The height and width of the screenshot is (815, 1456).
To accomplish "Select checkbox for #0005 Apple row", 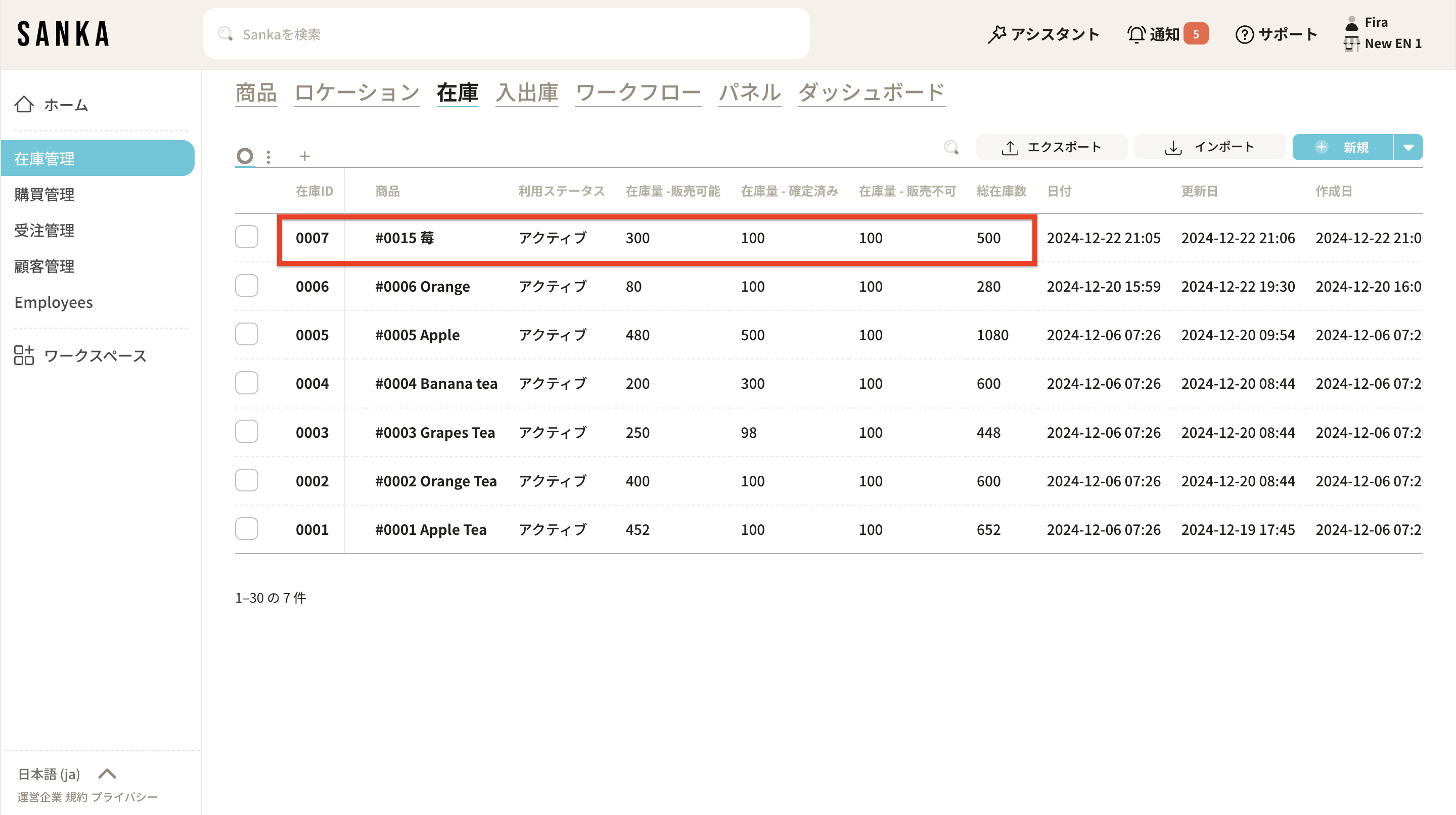I will [246, 335].
